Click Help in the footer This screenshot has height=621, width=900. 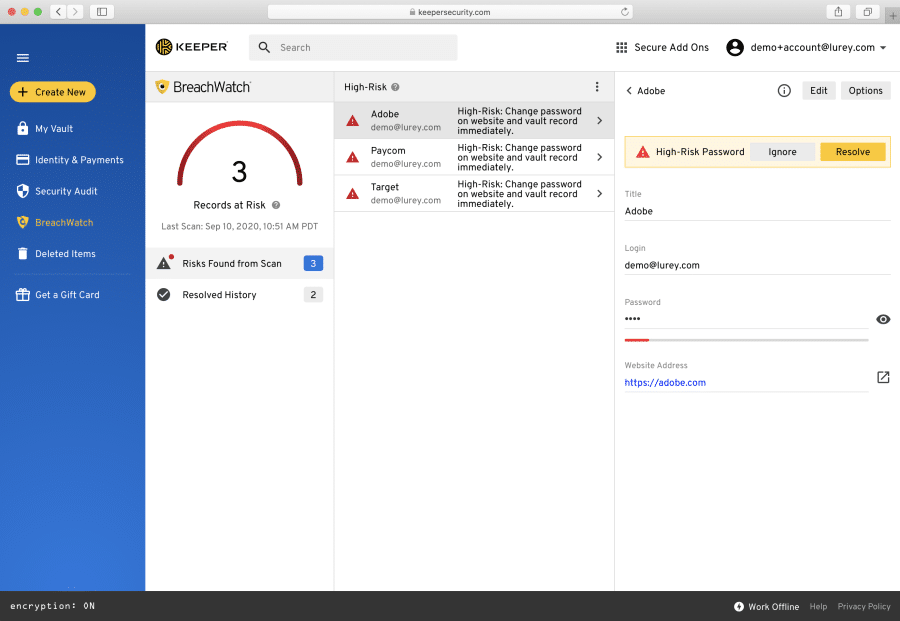(818, 607)
